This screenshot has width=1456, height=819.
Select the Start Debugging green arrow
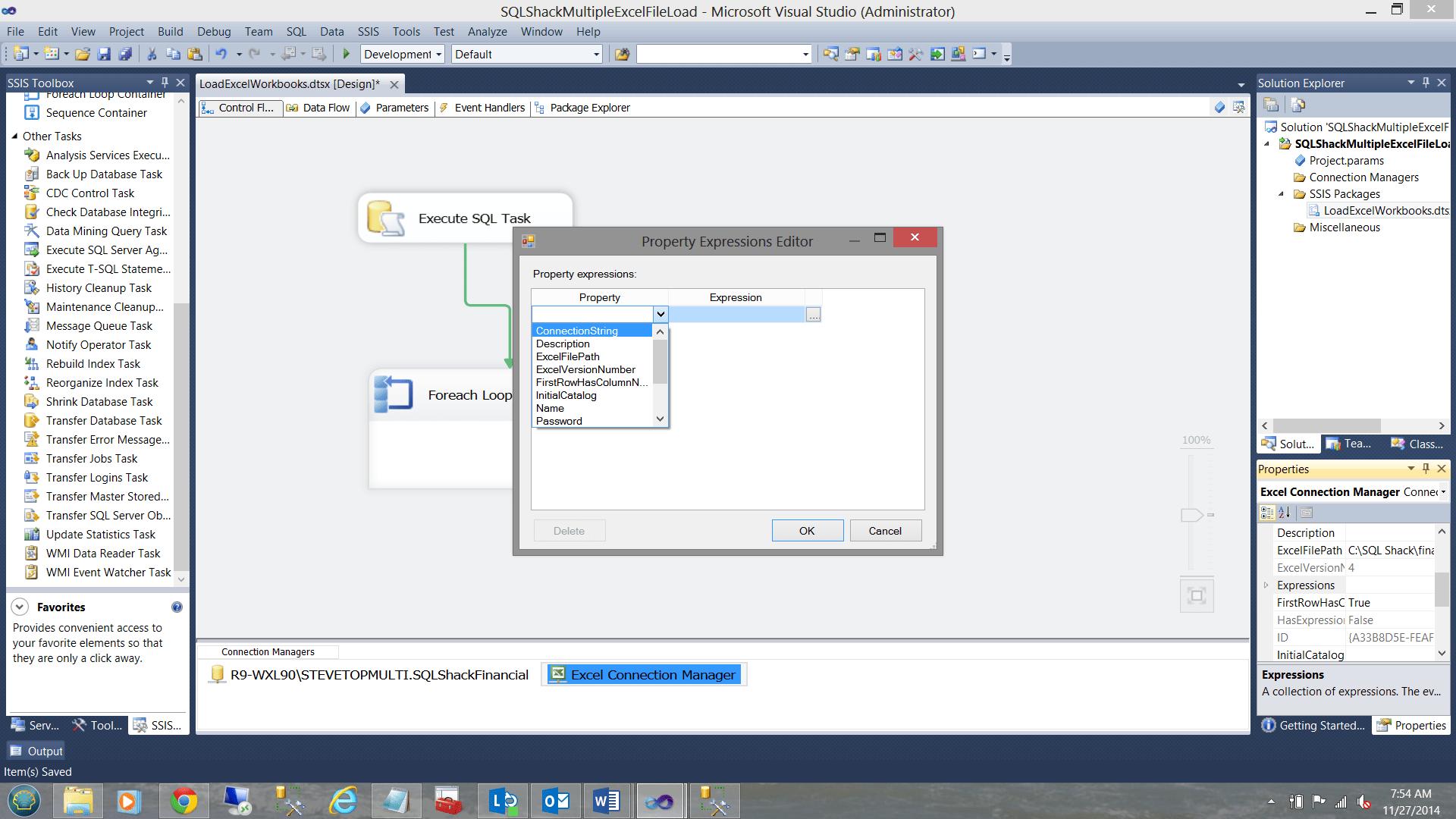[346, 54]
